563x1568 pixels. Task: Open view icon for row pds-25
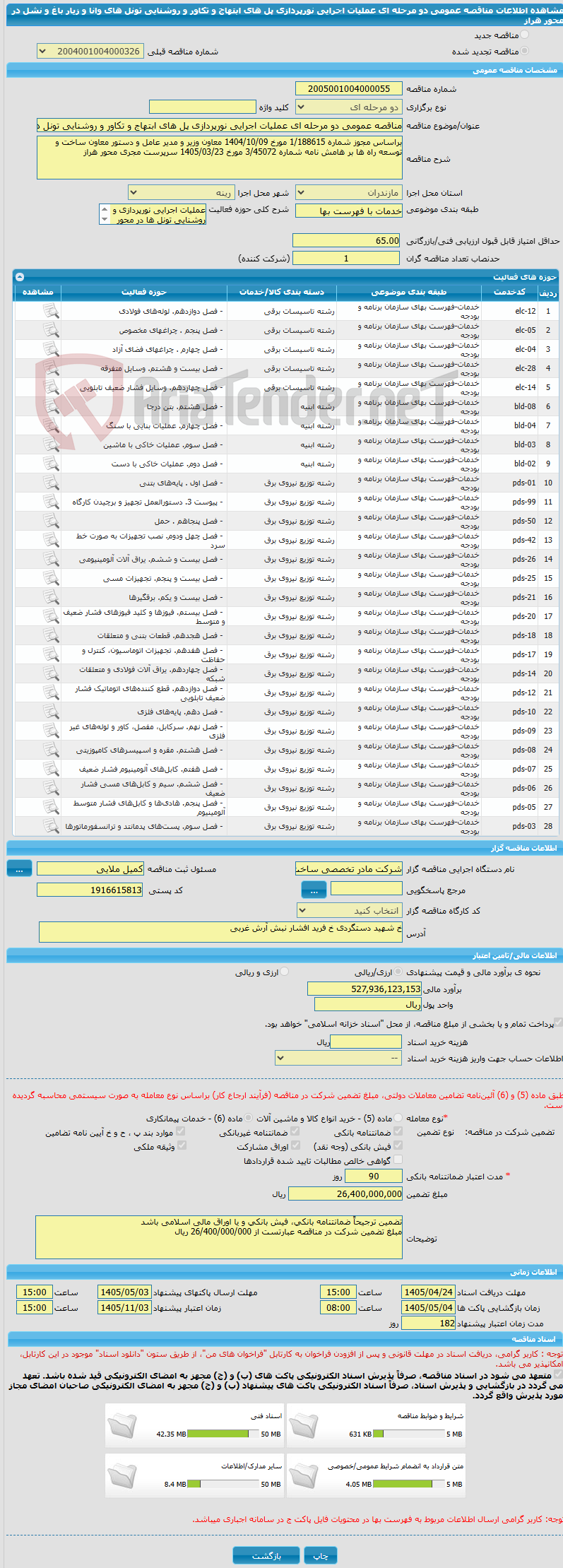pyautogui.click(x=51, y=578)
